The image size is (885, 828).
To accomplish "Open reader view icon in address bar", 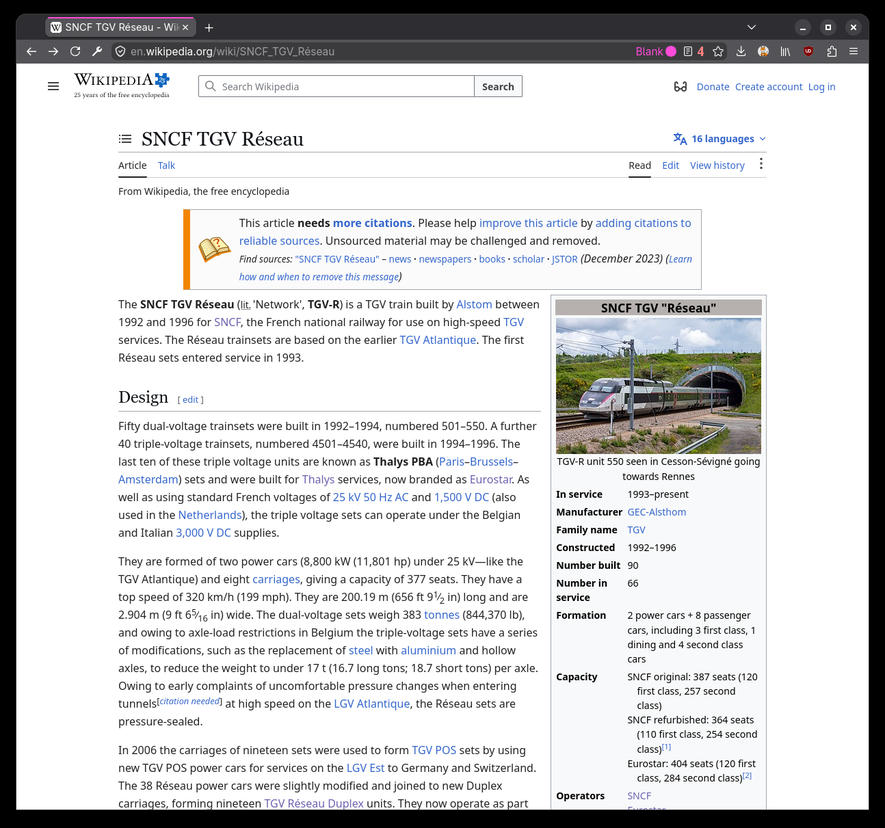I will tap(688, 51).
